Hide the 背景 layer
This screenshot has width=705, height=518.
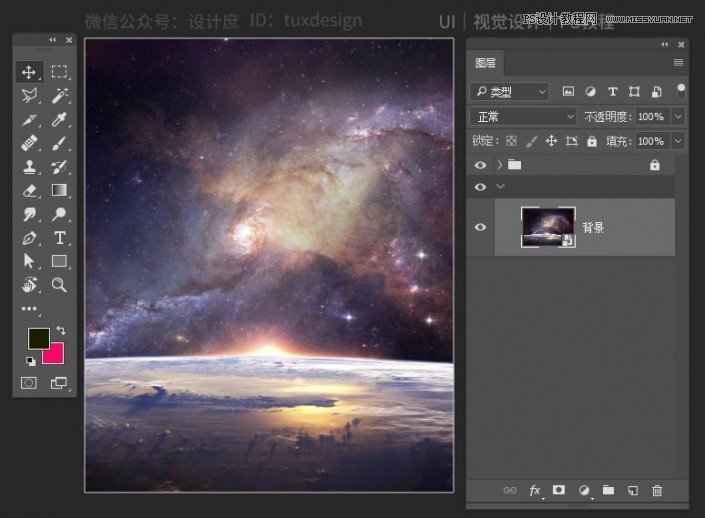[480, 227]
